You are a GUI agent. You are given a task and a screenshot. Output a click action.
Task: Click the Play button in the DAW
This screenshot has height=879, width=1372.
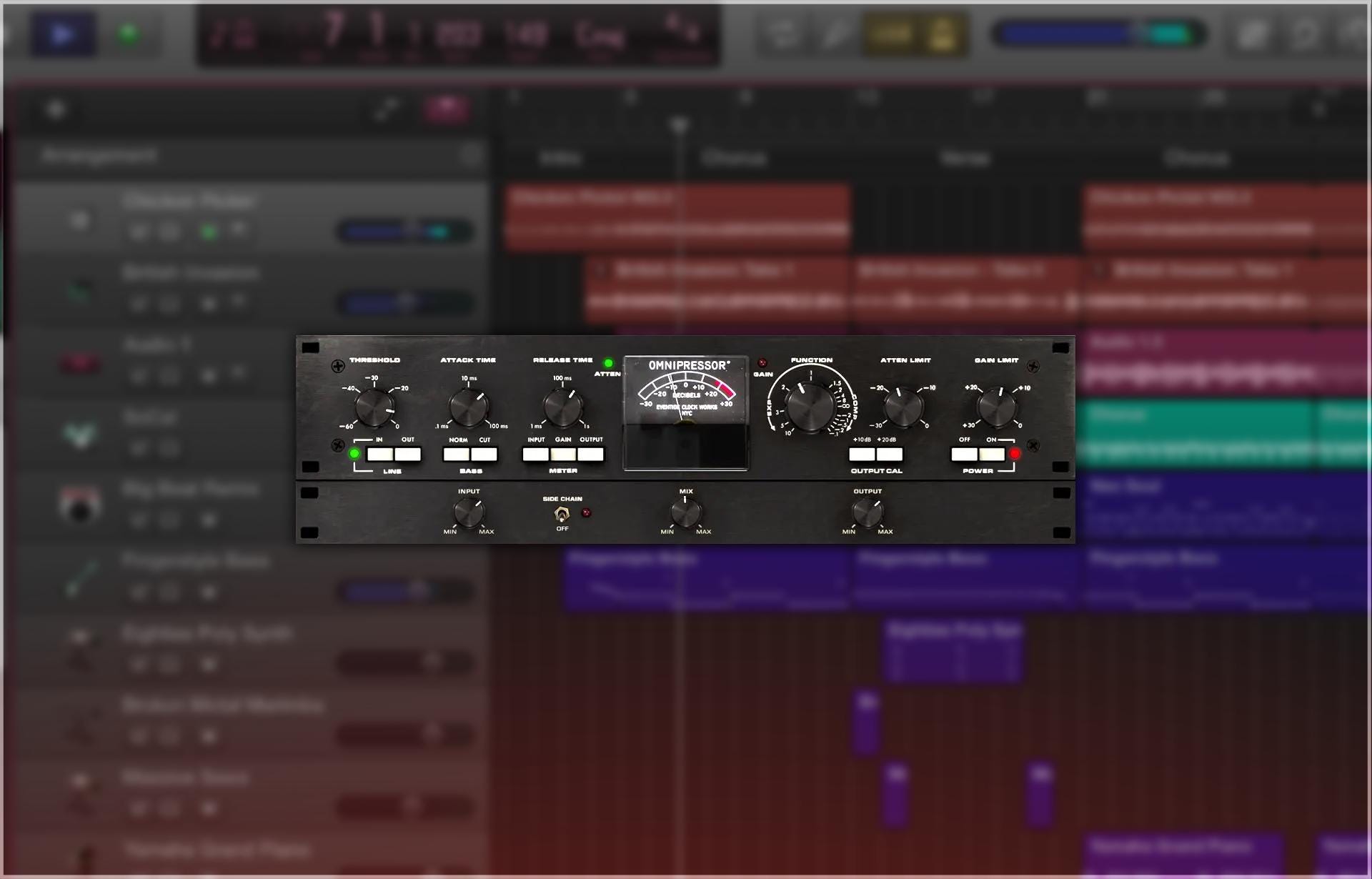point(63,34)
